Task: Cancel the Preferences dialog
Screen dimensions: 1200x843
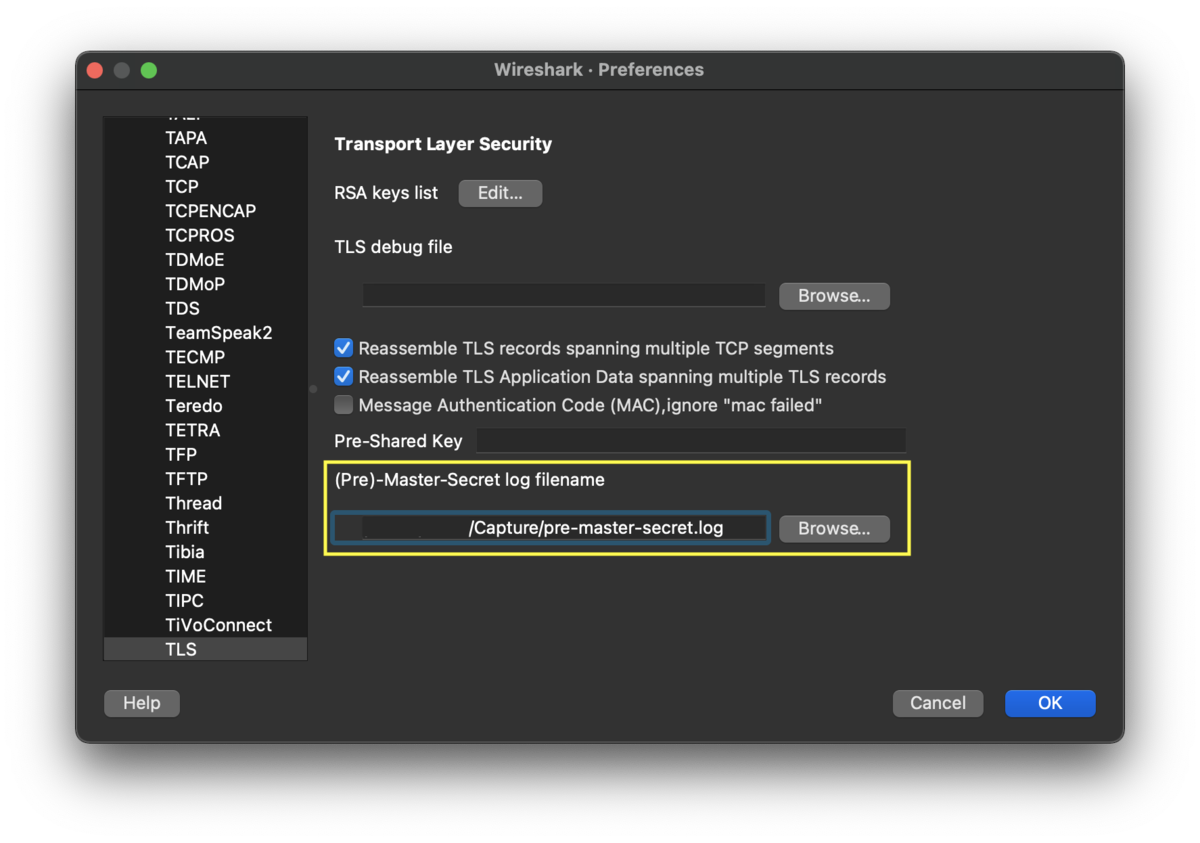Action: [x=938, y=703]
